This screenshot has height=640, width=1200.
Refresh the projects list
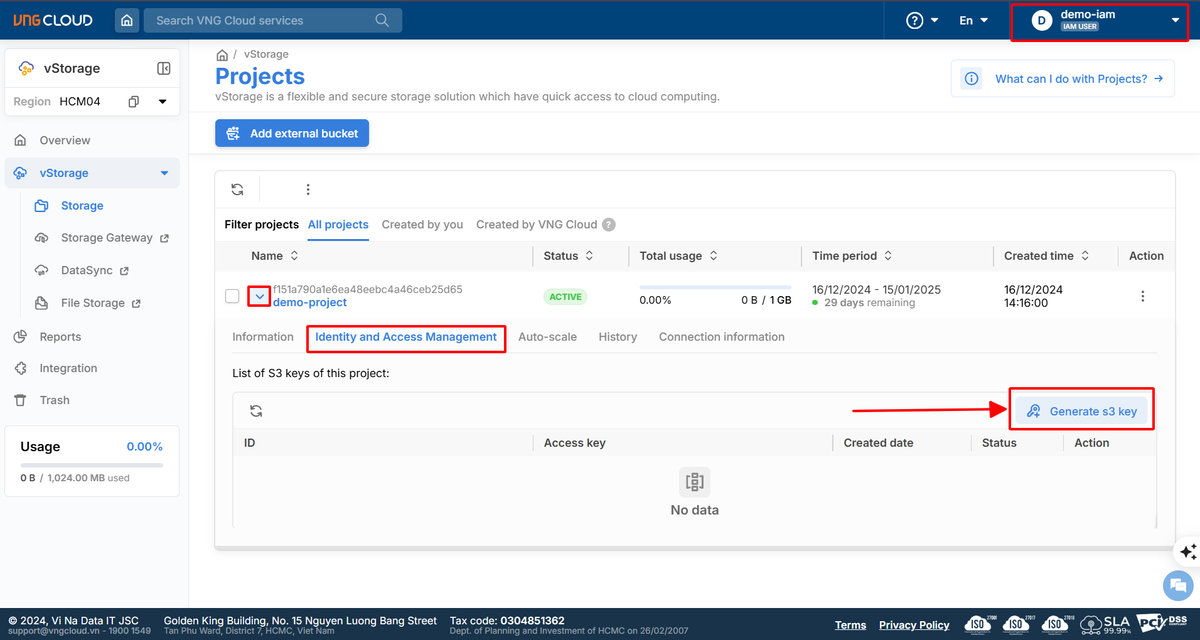click(x=237, y=189)
